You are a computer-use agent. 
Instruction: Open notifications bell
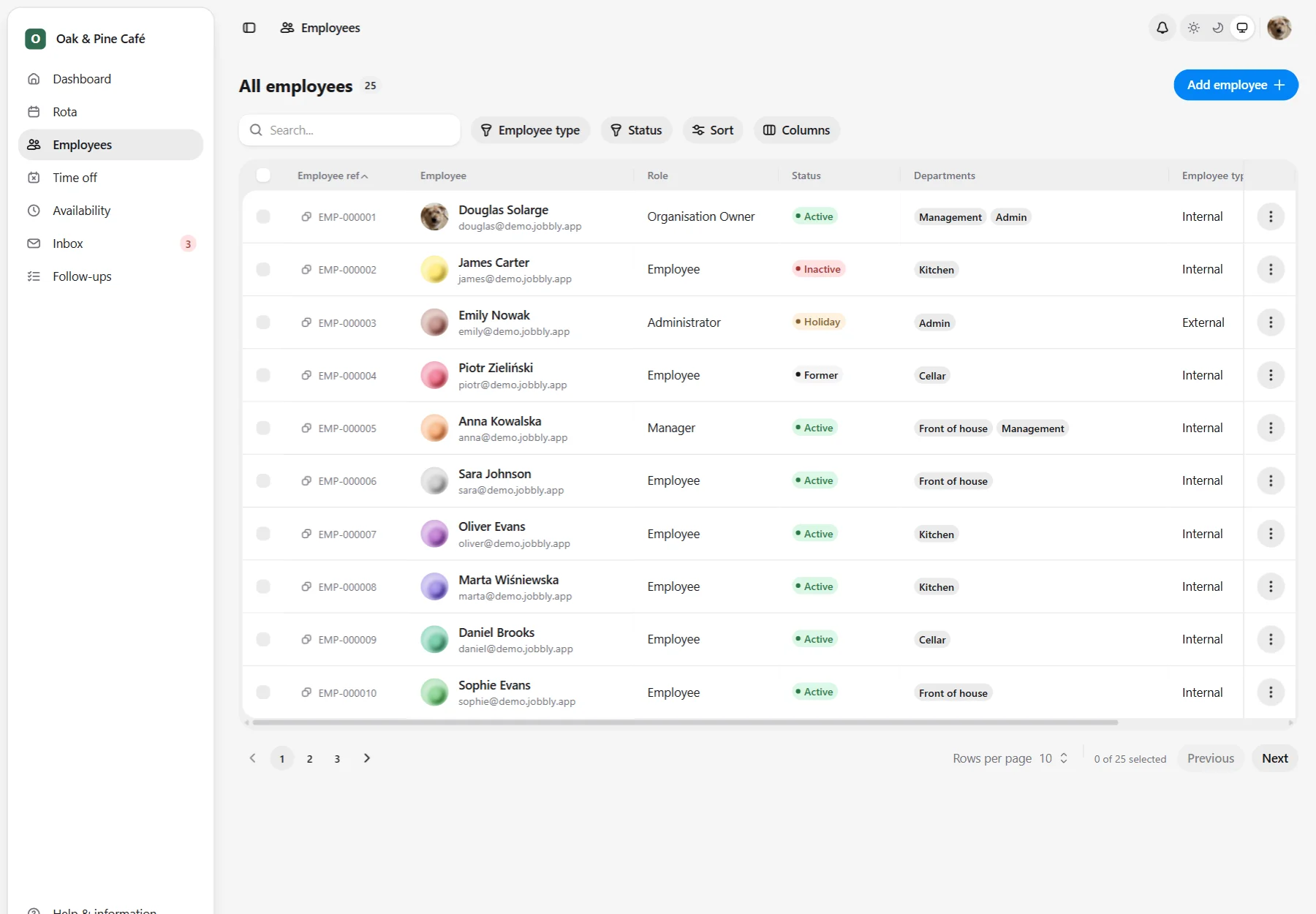(x=1162, y=28)
